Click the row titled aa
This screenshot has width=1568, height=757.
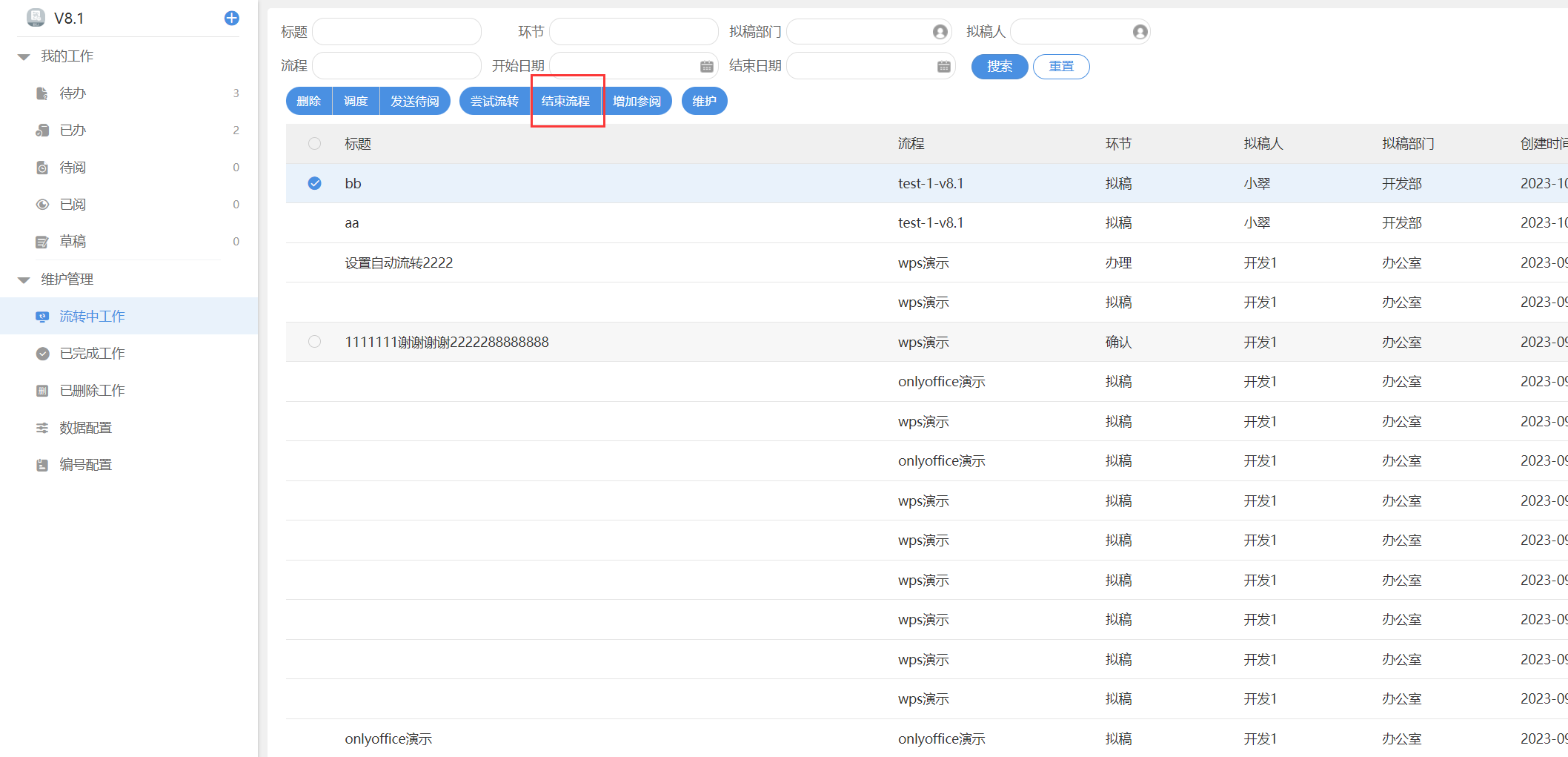[x=926, y=223]
